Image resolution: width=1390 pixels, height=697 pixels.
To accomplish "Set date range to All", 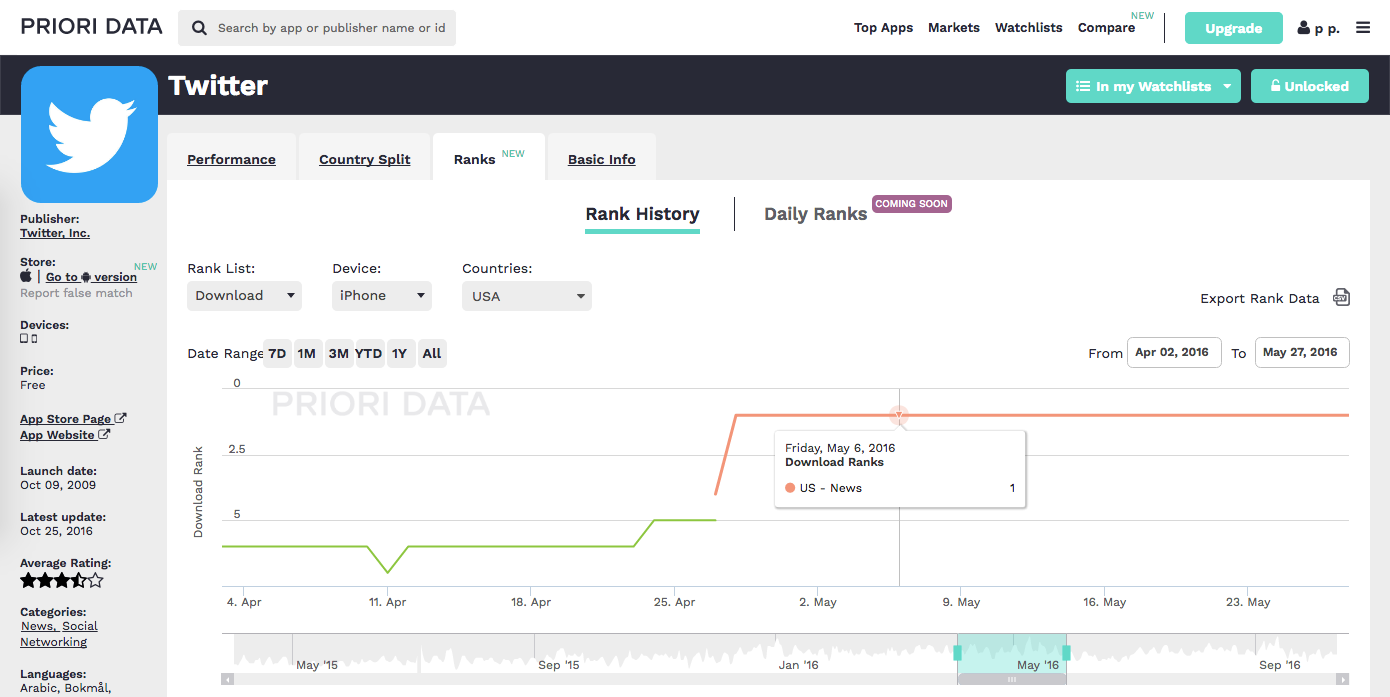I will coord(432,353).
